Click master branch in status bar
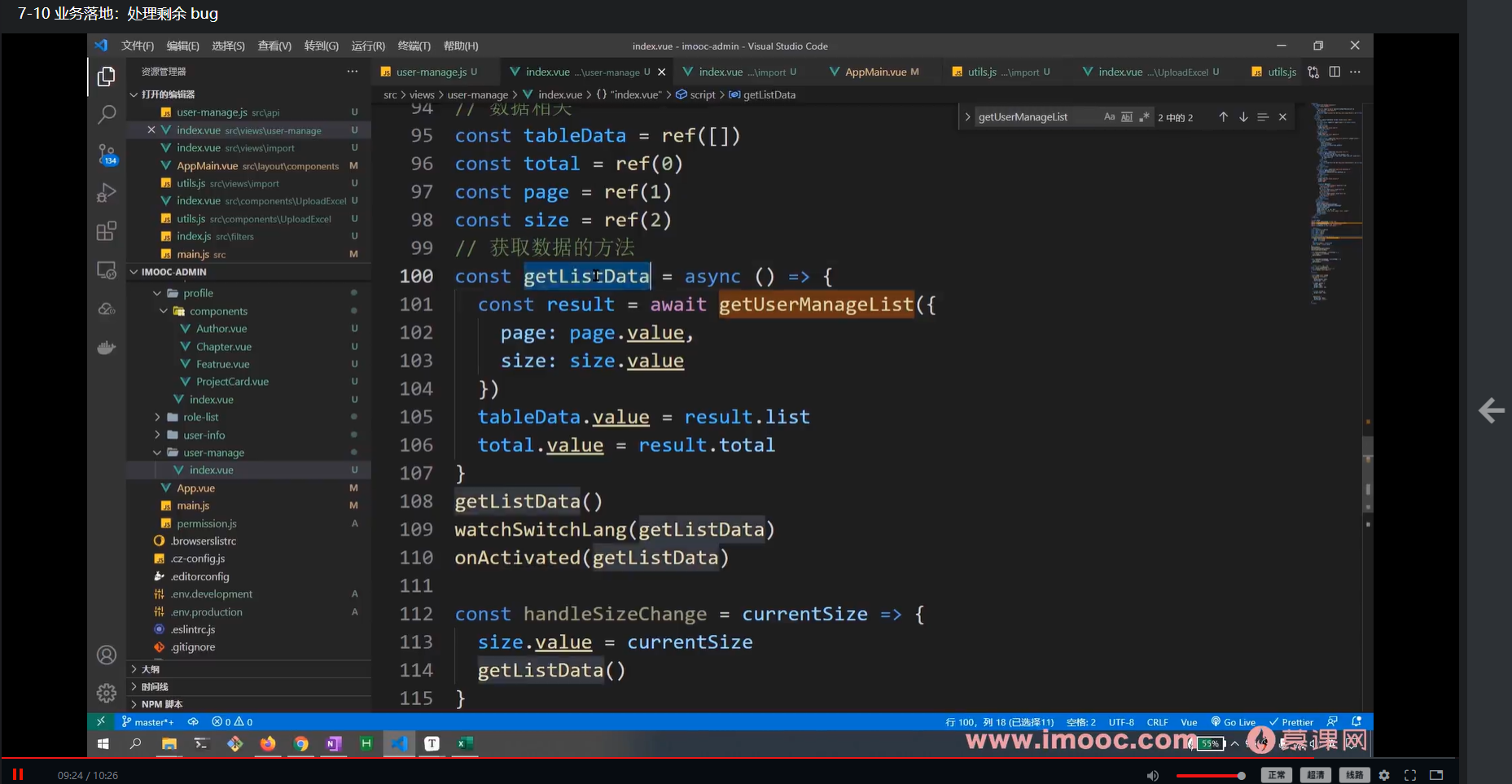The height and width of the screenshot is (784, 1512). point(148,722)
